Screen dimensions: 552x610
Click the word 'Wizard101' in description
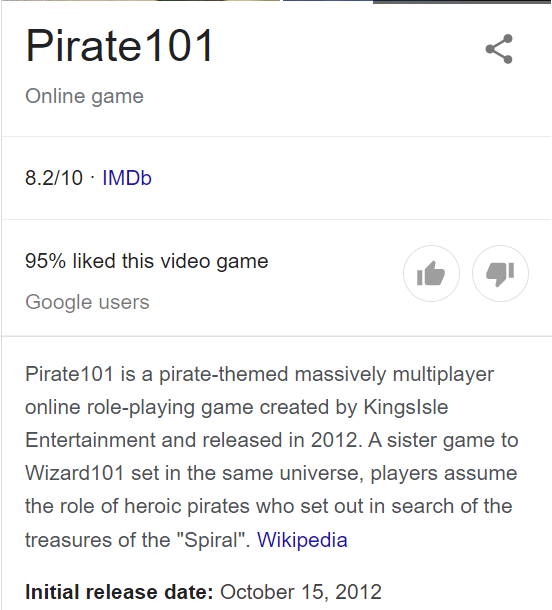(75, 473)
